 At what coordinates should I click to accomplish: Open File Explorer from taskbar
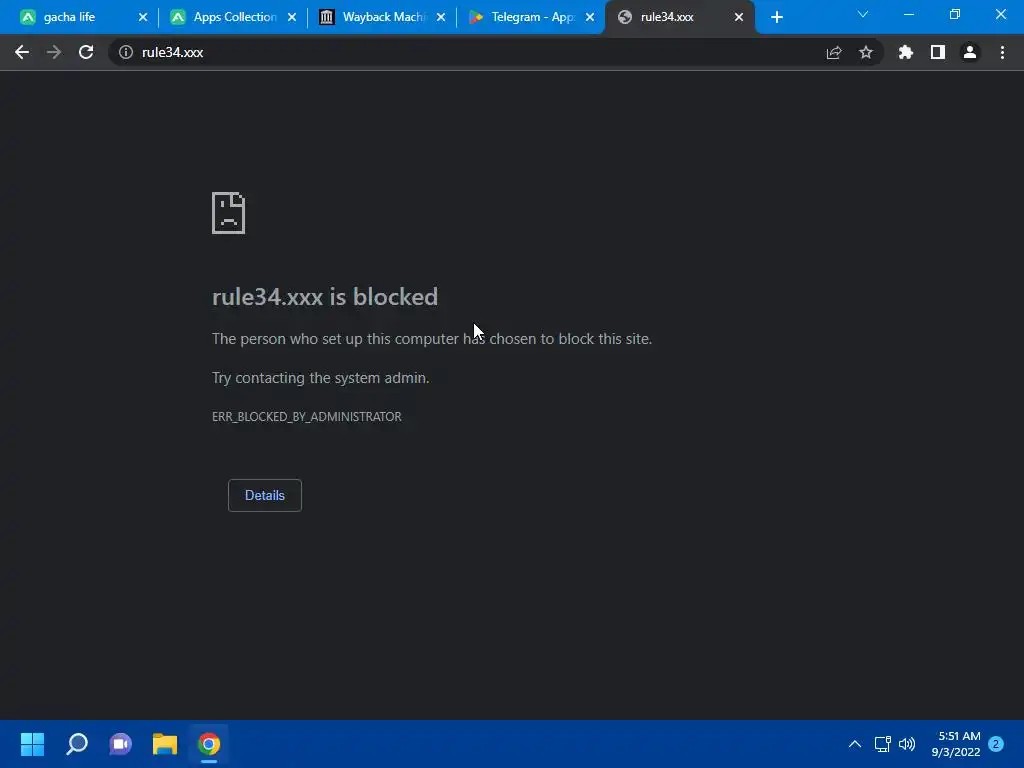[165, 744]
